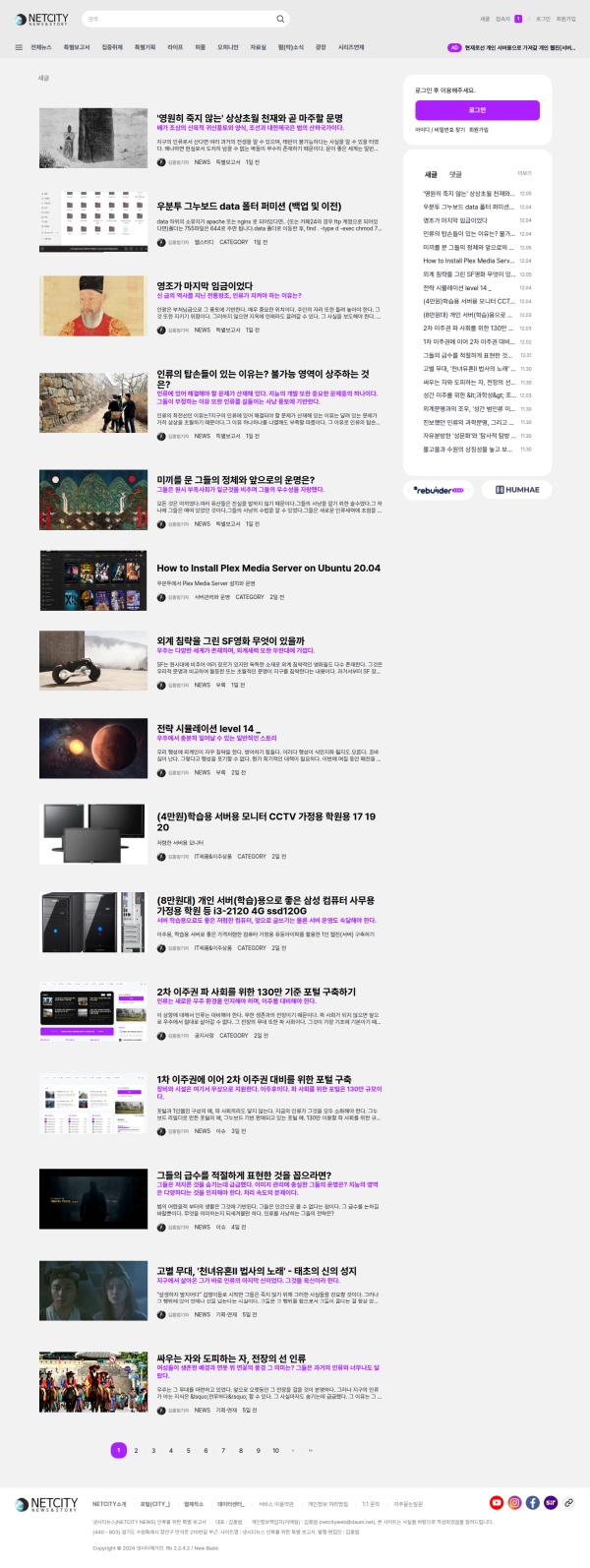590x1568 pixels.
Task: Open the hamburger menu icon
Action: tap(19, 47)
